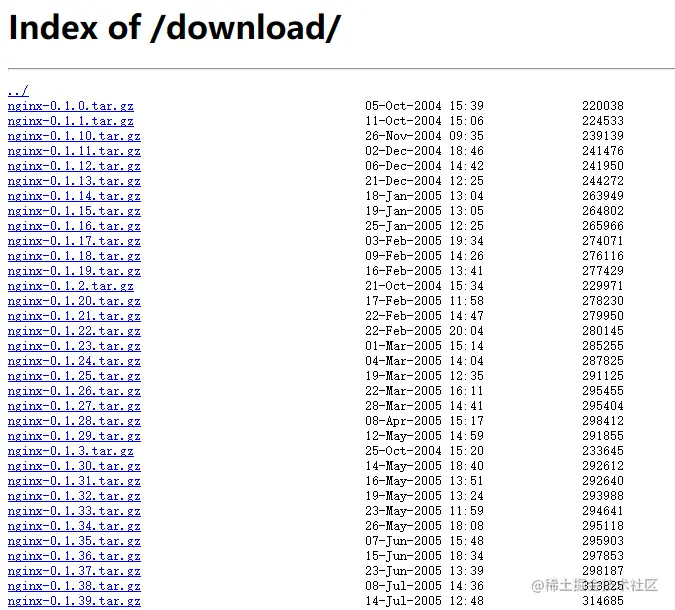Screen dimensions: 675x610
Task: Download nginx-0.1.29.tar.gz
Action: click(74, 436)
